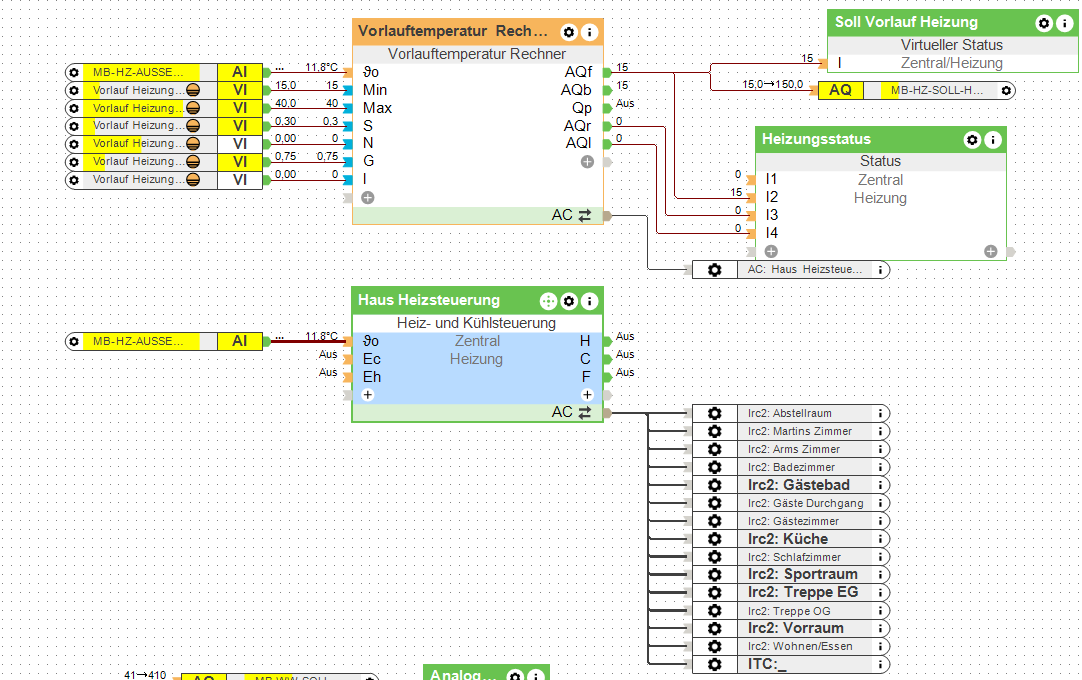Show info for Irc2: Gästebad
The image size is (1082, 680).
[881, 485]
